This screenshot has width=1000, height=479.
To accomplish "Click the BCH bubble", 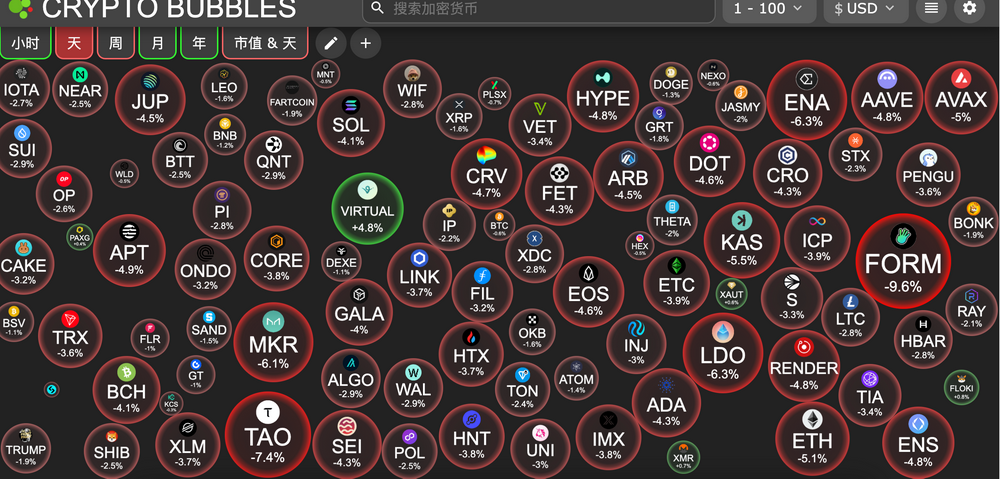I will coord(126,390).
